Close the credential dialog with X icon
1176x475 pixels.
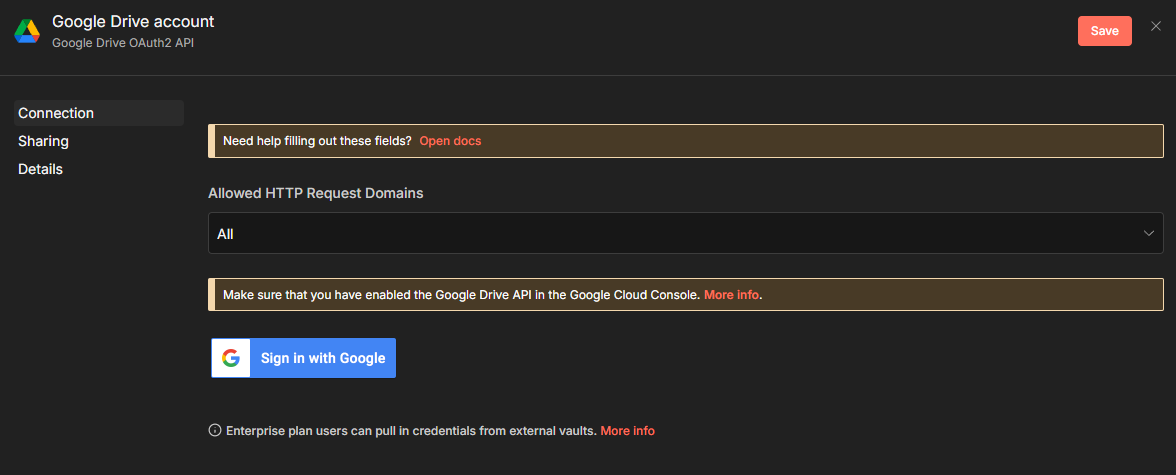tap(1156, 27)
